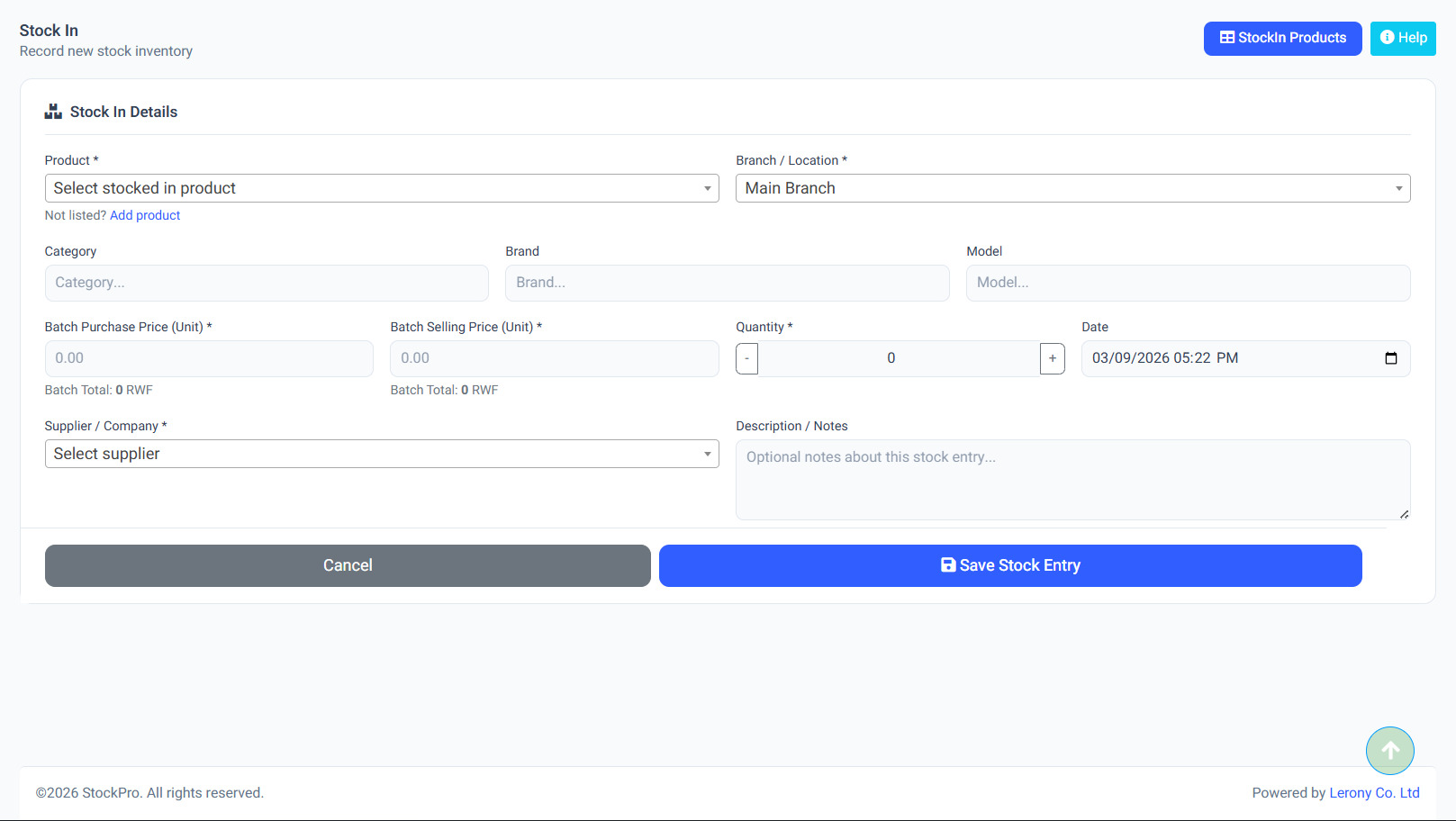Decrease quantity with minus button
The image size is (1456, 821).
(x=746, y=358)
